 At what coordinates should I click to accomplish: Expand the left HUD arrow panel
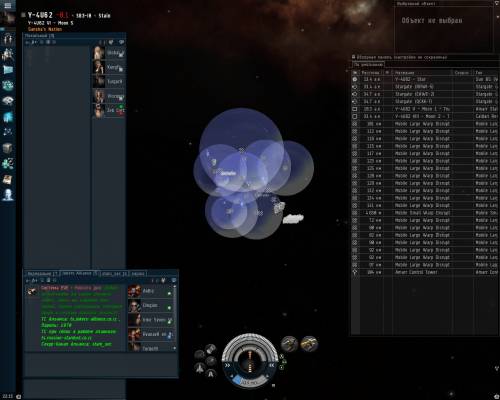click(228, 365)
